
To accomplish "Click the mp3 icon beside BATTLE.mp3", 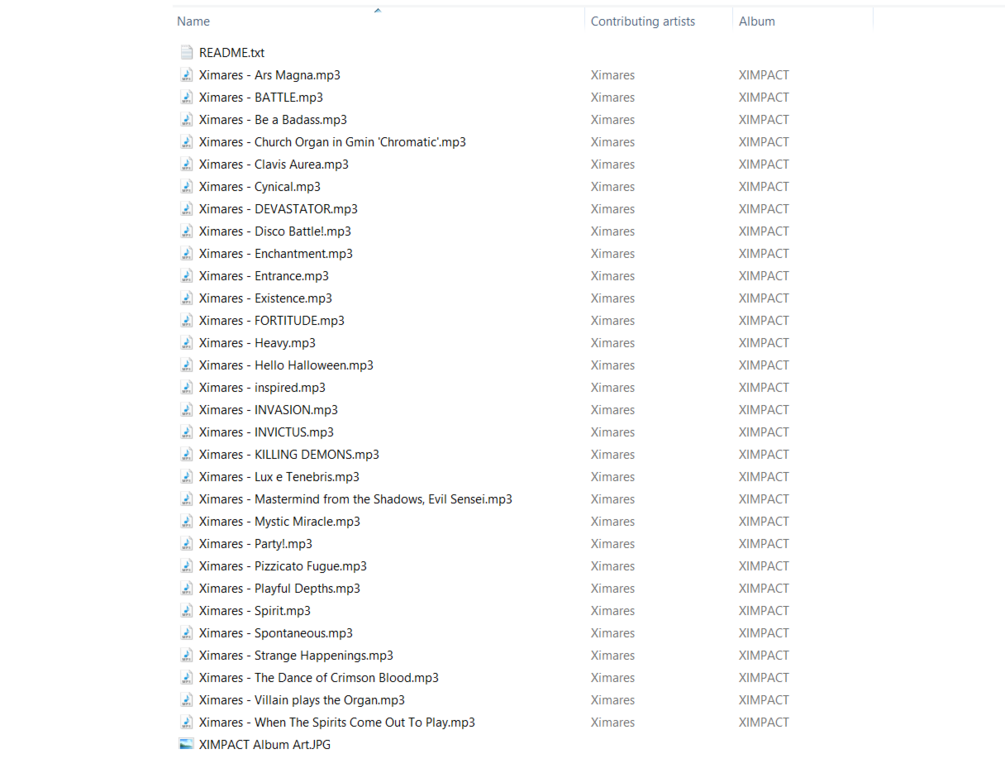I will tap(187, 97).
